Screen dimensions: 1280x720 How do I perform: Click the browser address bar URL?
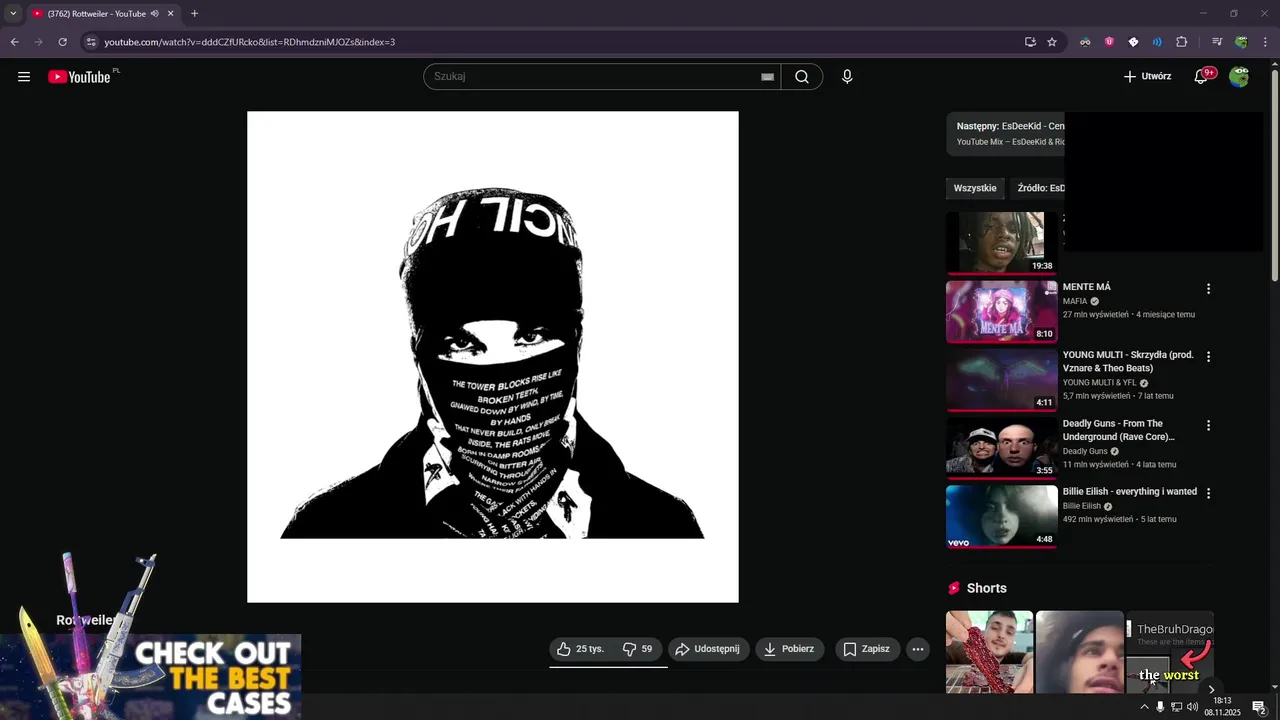point(250,42)
